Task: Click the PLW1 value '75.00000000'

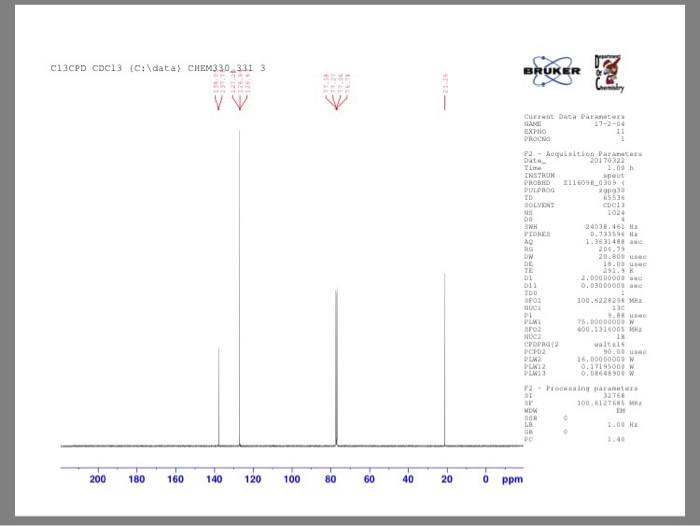Action: pos(600,321)
